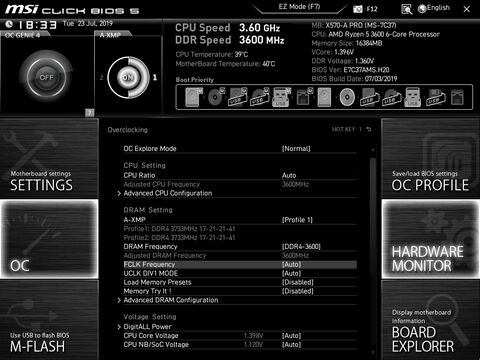The height and width of the screenshot is (360, 480).
Task: Click the CPU Speed 3.60 GHz readout
Action: coord(228,28)
